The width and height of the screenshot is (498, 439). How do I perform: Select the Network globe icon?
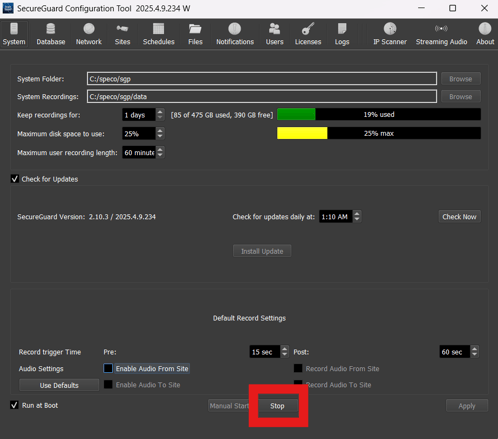[89, 29]
